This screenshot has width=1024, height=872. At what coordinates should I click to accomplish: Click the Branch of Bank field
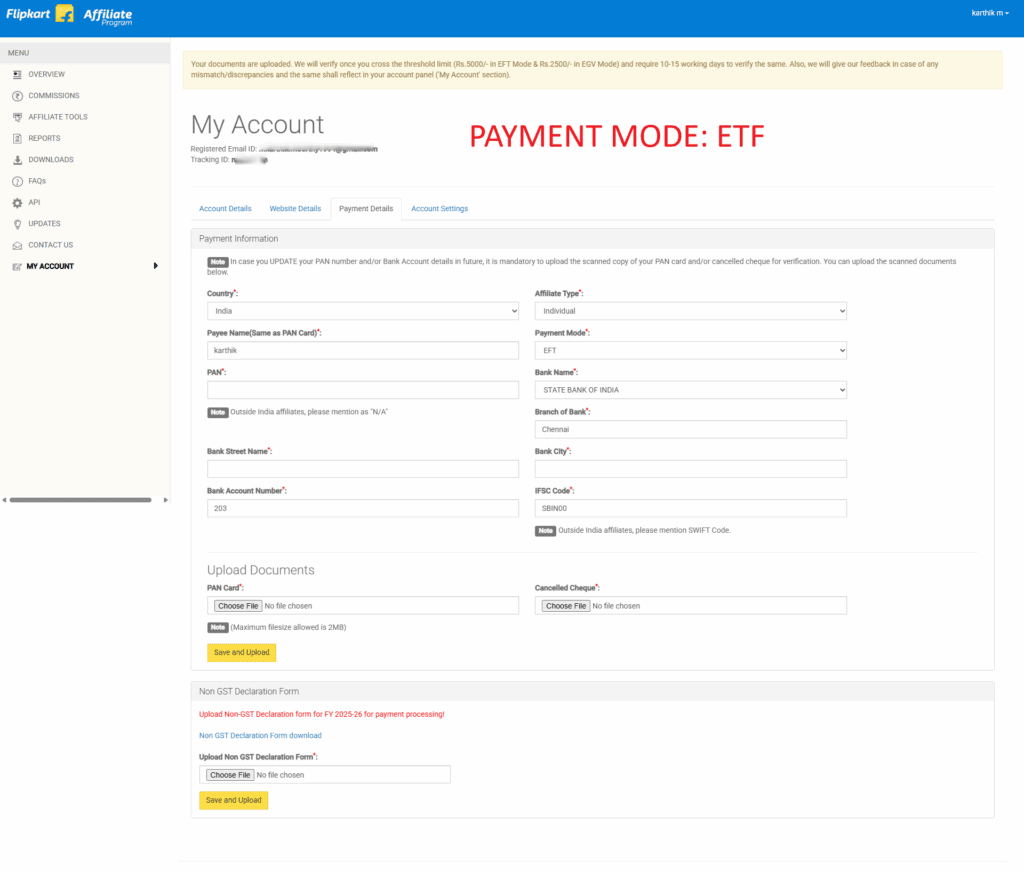click(691, 430)
